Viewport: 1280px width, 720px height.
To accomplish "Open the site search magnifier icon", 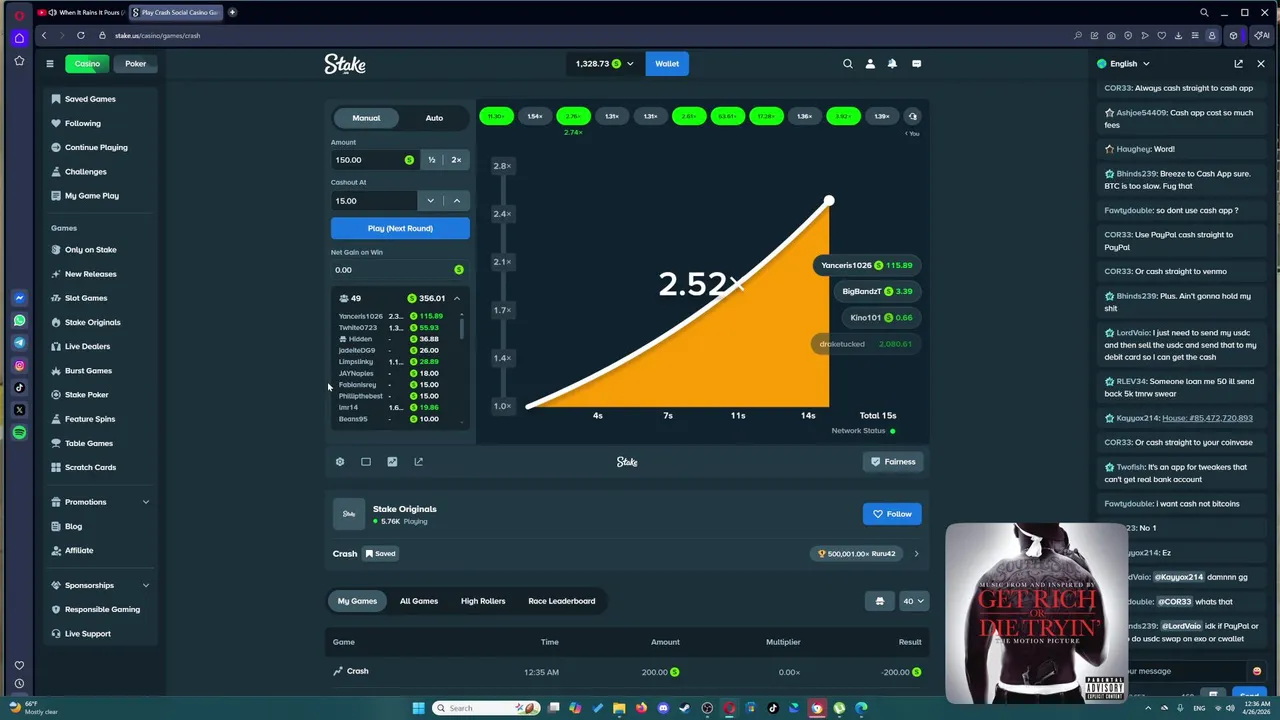I will point(848,64).
